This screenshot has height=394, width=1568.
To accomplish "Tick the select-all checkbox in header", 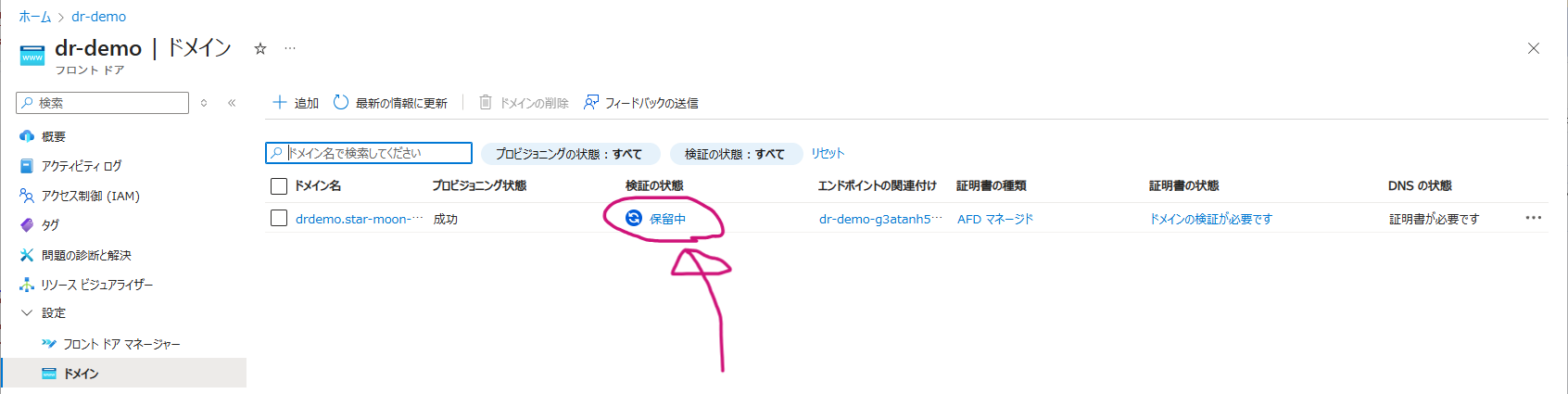I will pos(279,186).
